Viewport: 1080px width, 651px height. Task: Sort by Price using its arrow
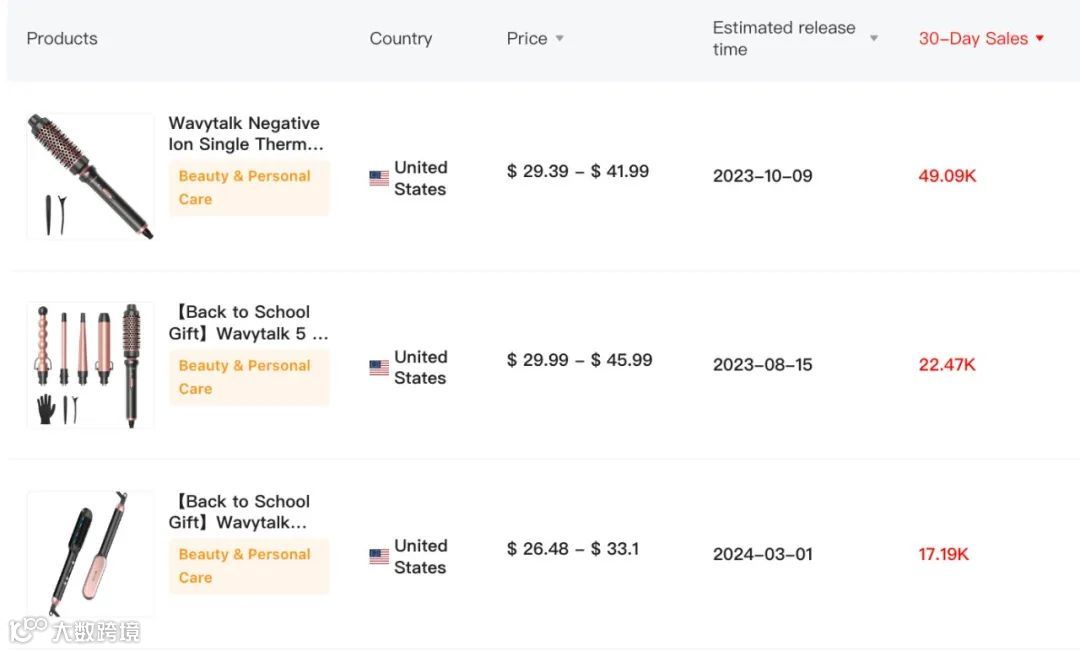point(559,39)
